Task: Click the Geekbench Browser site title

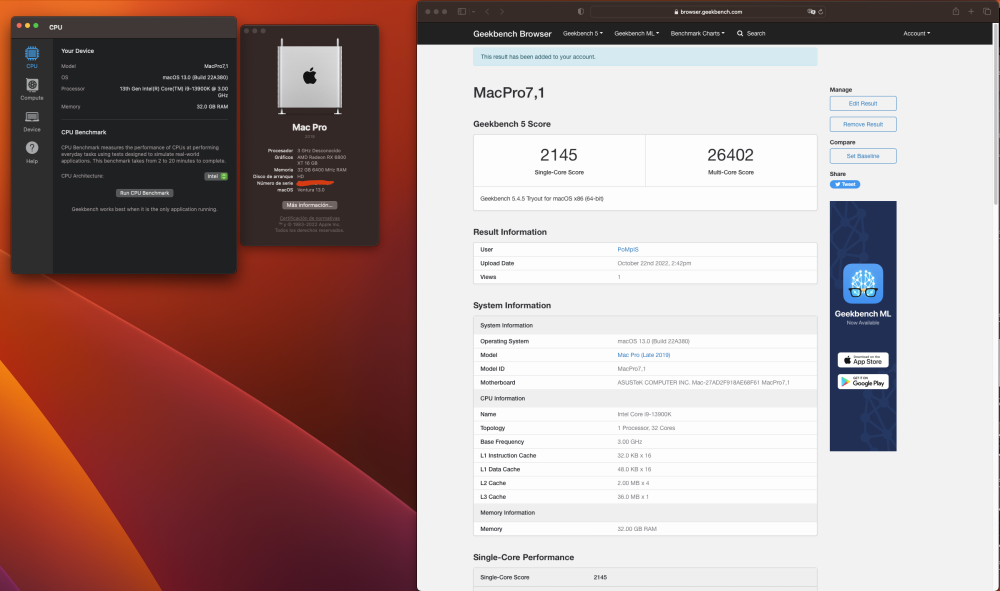Action: tap(512, 34)
